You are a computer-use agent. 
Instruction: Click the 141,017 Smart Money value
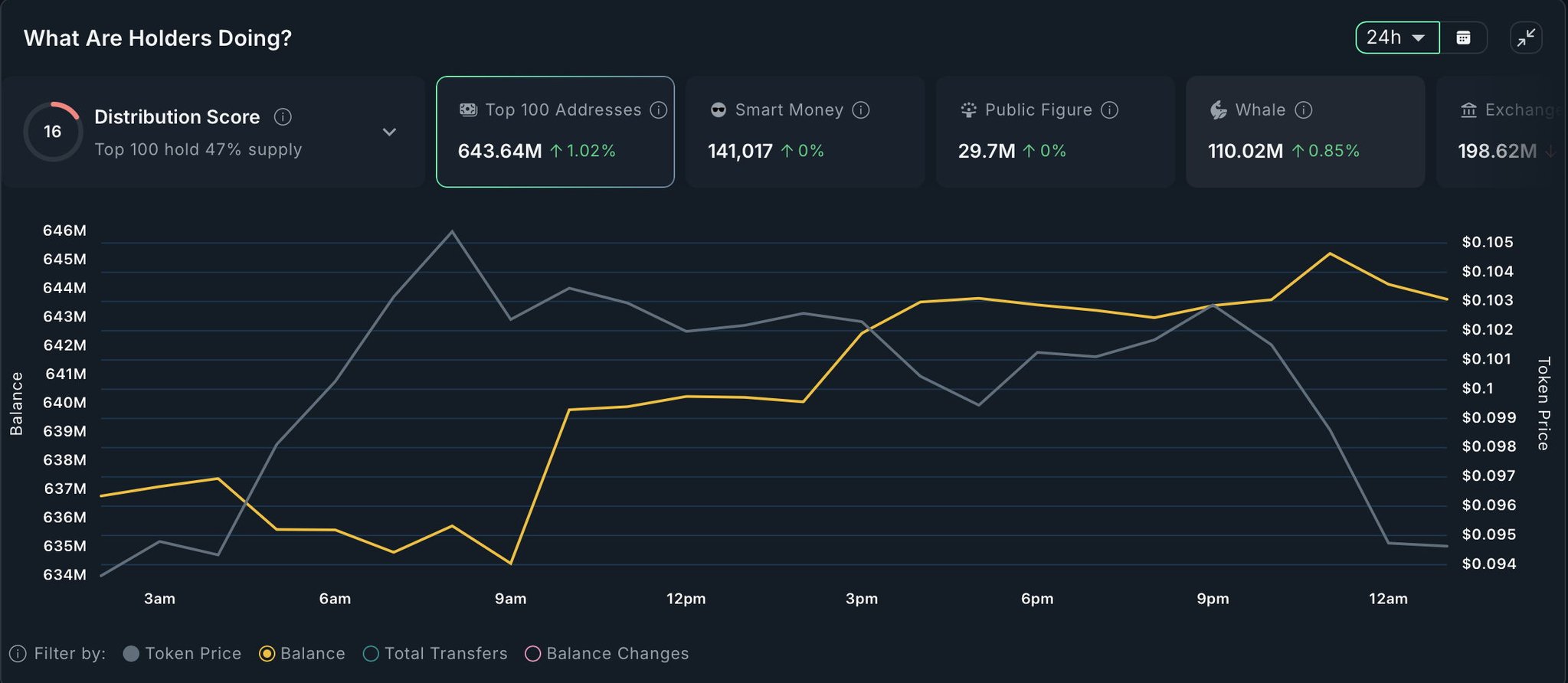point(740,151)
